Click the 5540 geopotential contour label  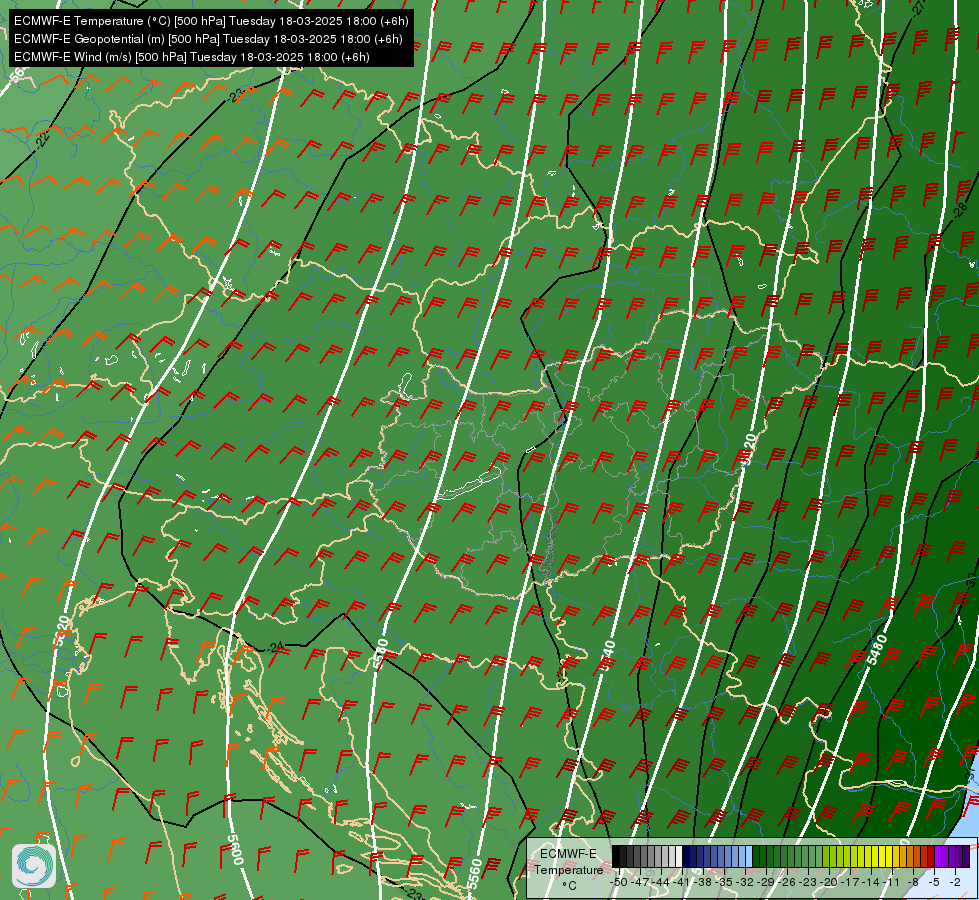[607, 656]
